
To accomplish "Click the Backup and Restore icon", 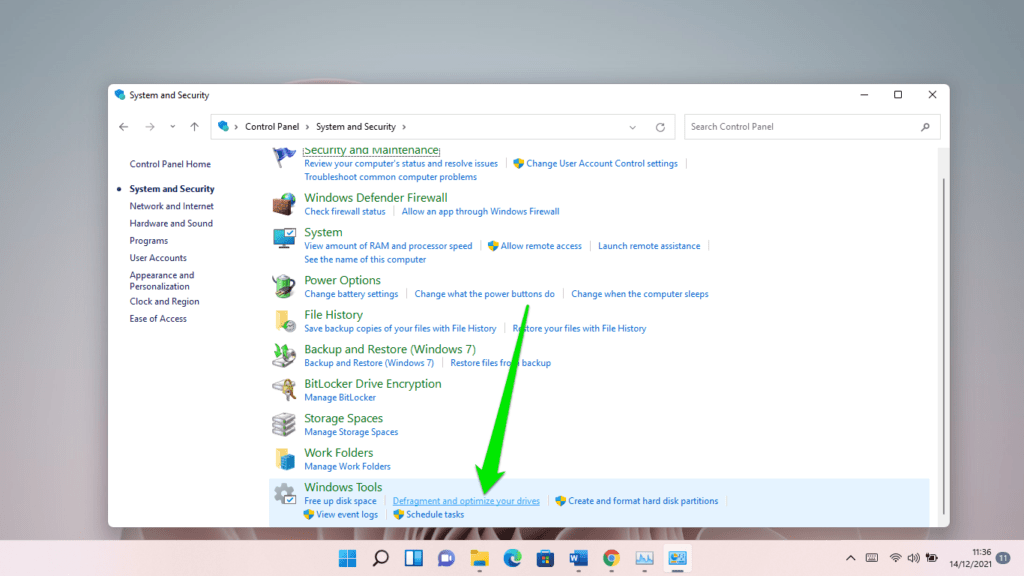I will [283, 355].
